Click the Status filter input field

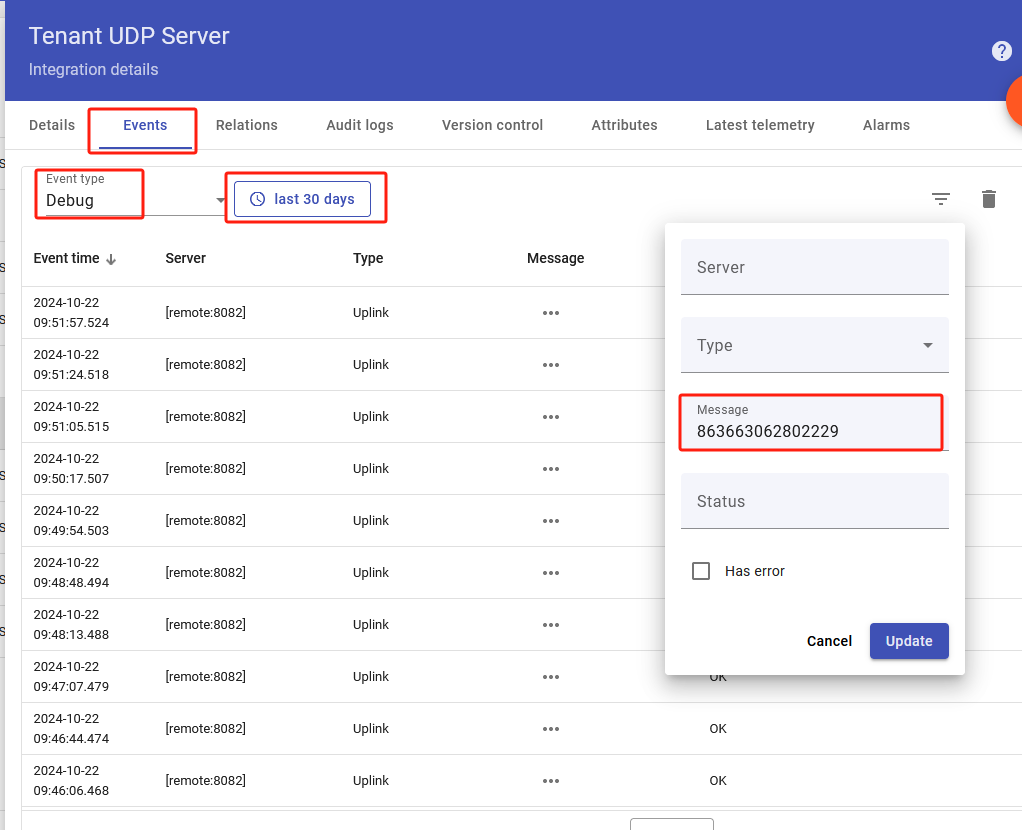pos(814,501)
